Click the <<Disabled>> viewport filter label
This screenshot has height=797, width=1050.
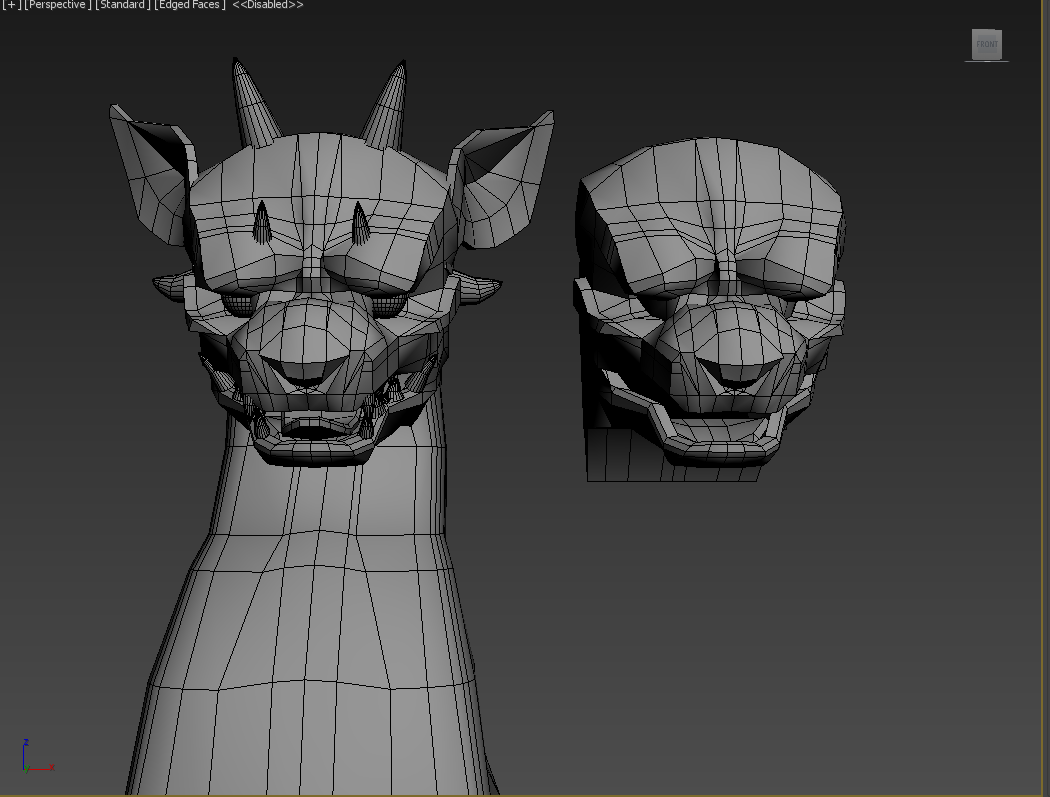coord(268,5)
